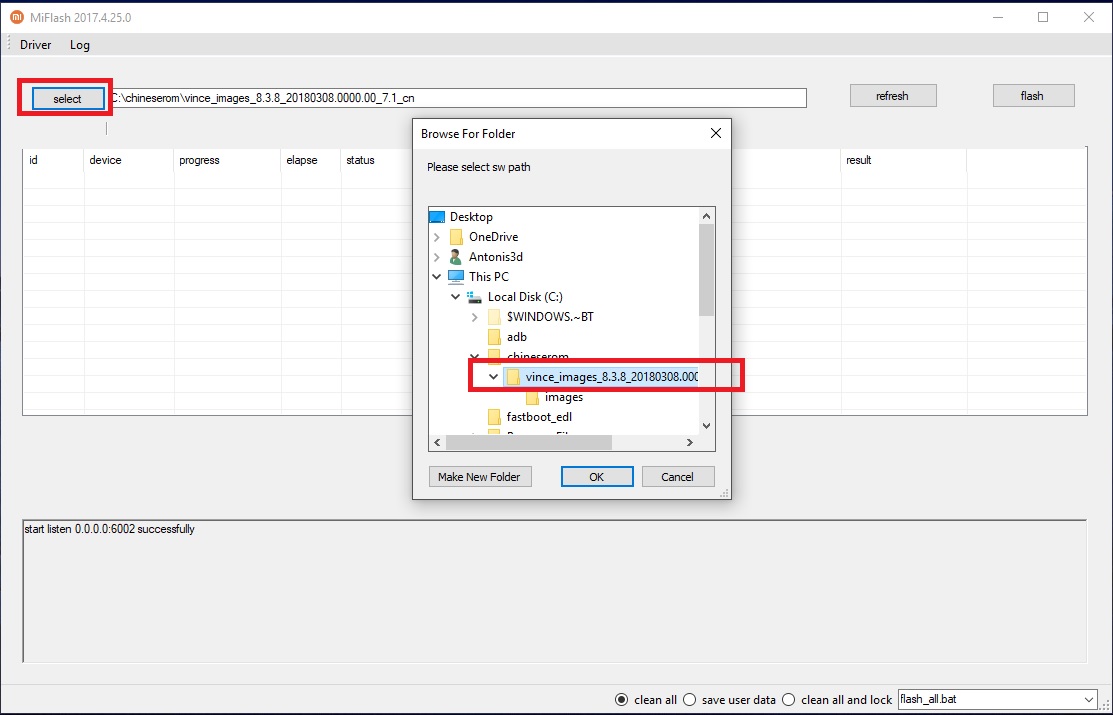Viewport: 1113px width, 715px height.
Task: Click the select button in MiFlash
Action: tap(67, 99)
